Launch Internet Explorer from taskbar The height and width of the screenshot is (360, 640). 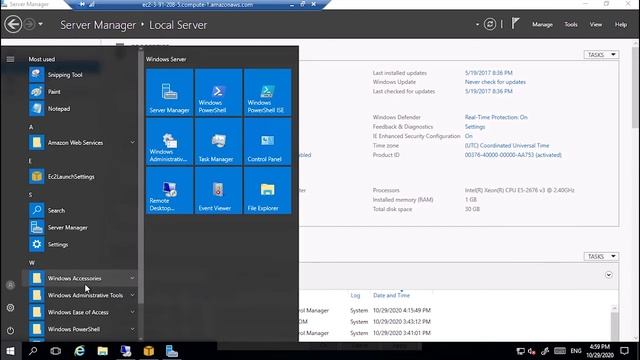[x=79, y=351]
